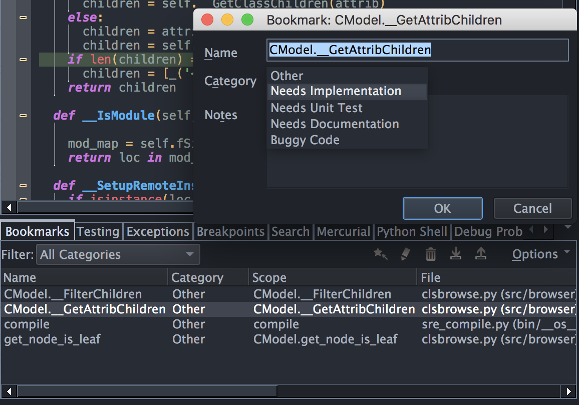Click the export bookmarks upload icon
579x405 pixels.
pos(480,254)
